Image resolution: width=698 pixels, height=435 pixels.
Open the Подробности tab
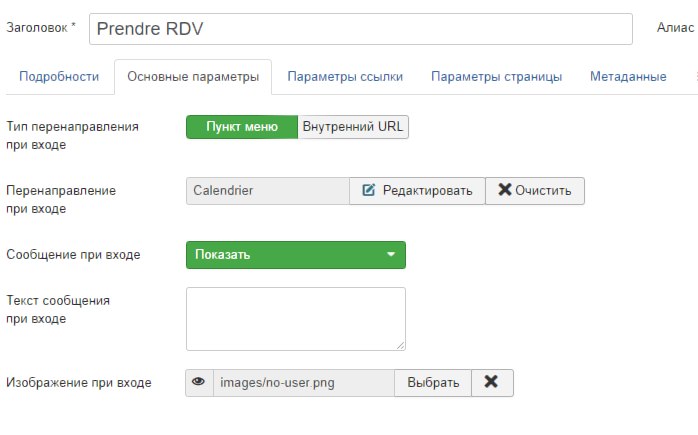tap(59, 76)
